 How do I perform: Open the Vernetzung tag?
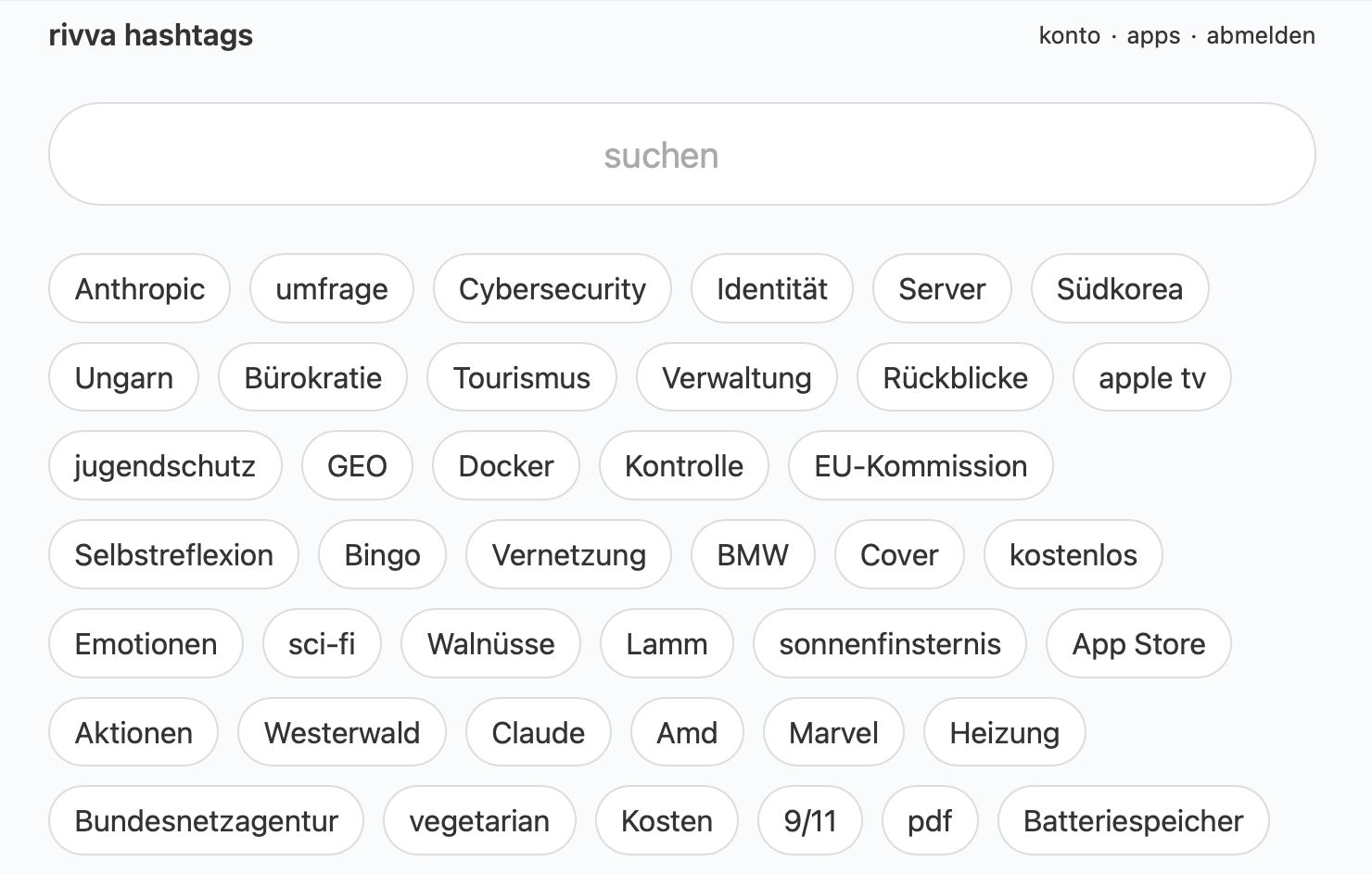[568, 554]
